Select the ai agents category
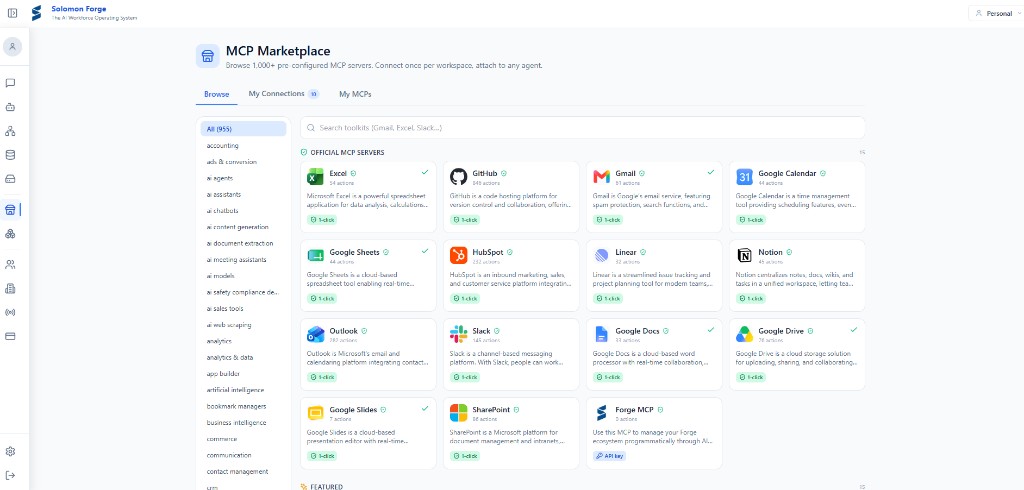The image size is (1024, 490). coord(243,178)
